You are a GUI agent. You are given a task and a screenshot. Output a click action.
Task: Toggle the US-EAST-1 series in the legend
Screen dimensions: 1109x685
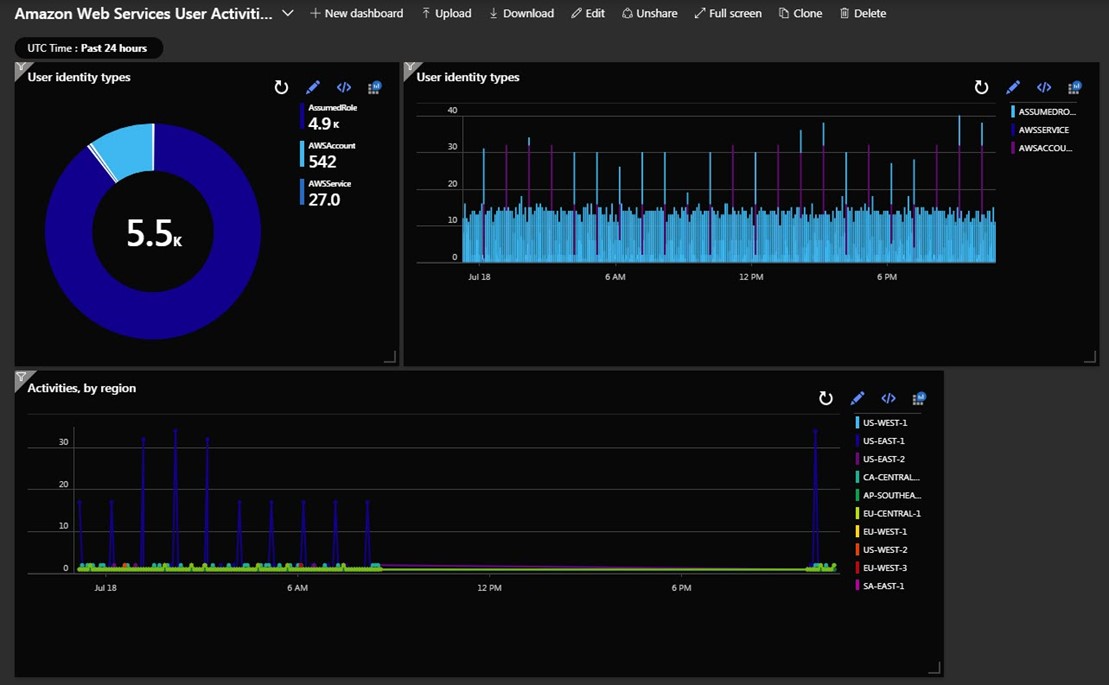pos(884,441)
